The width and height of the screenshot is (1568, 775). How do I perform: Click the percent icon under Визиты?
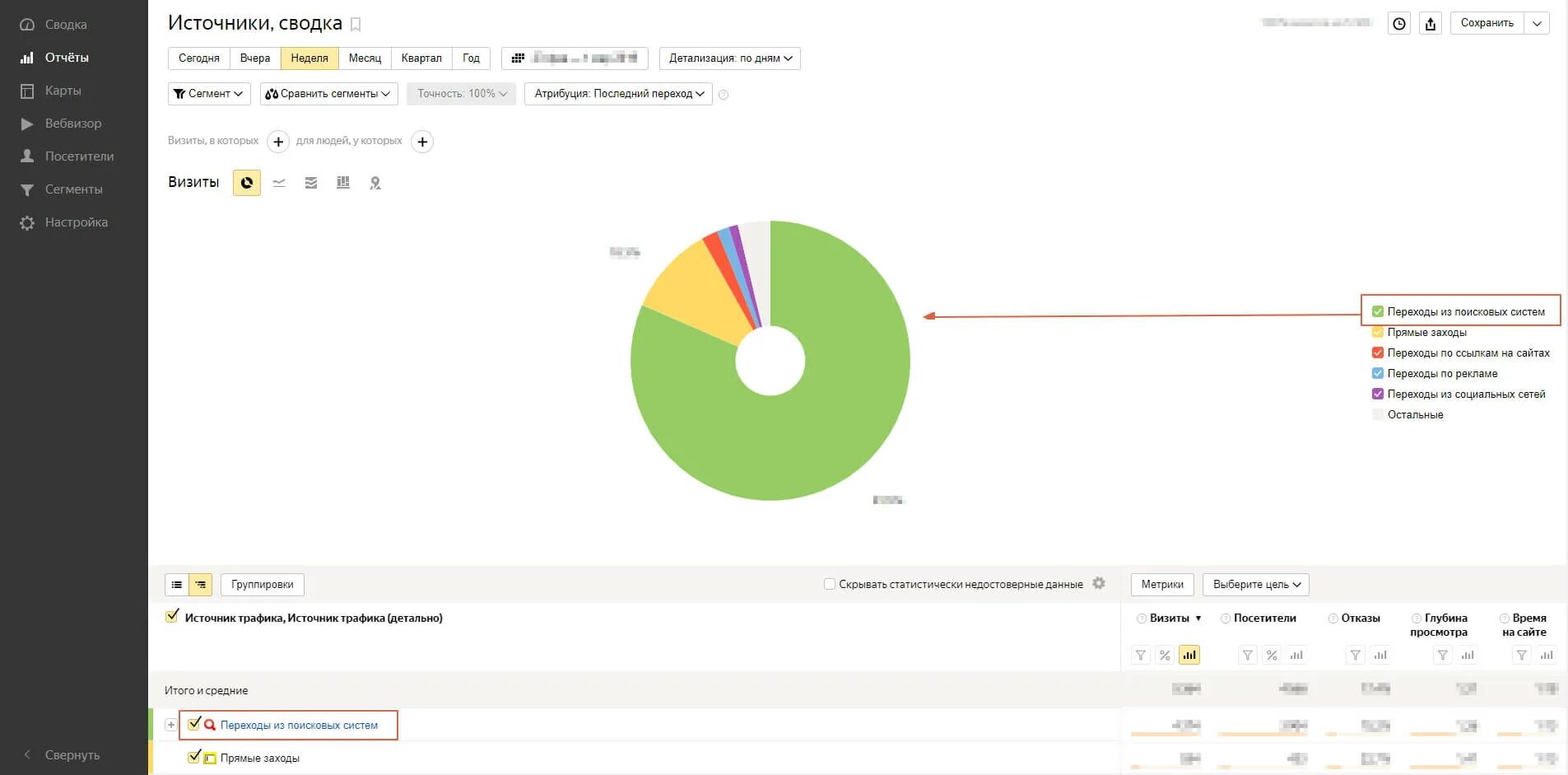coord(1165,656)
